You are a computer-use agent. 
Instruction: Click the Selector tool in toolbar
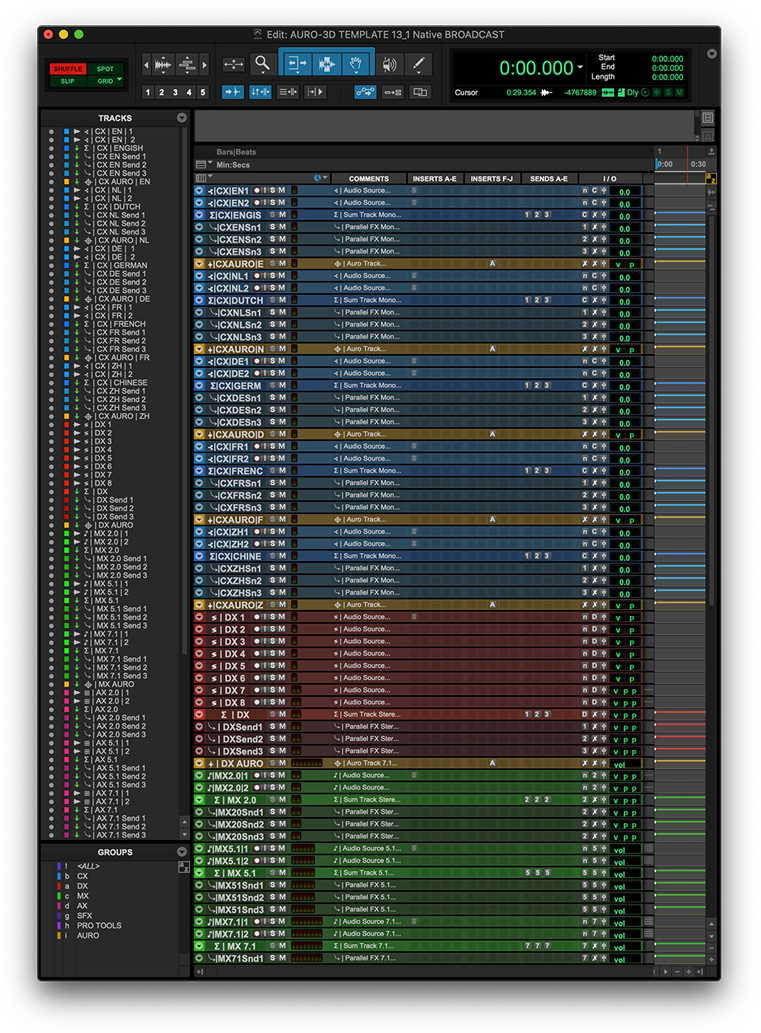pos(327,64)
